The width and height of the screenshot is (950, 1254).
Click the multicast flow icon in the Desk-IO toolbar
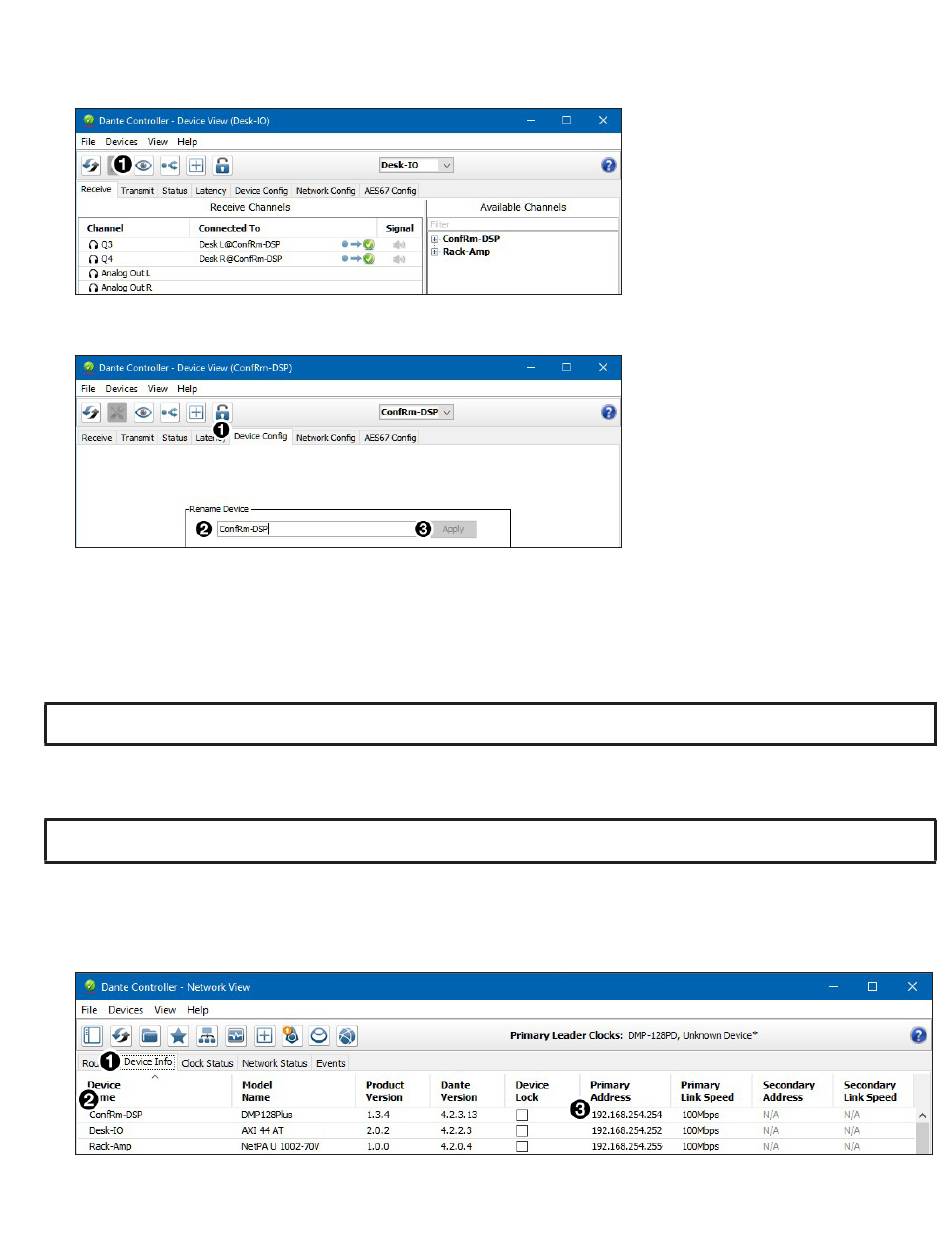(x=170, y=166)
